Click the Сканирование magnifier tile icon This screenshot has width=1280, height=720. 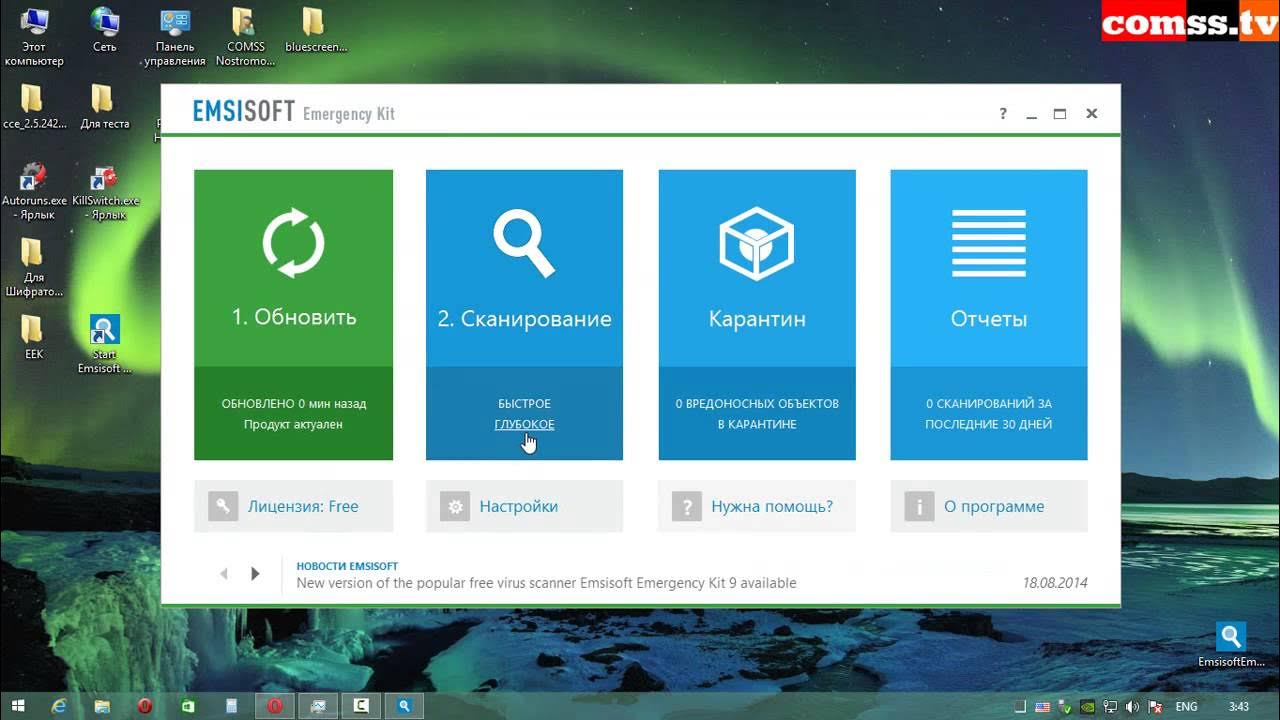[x=524, y=243]
